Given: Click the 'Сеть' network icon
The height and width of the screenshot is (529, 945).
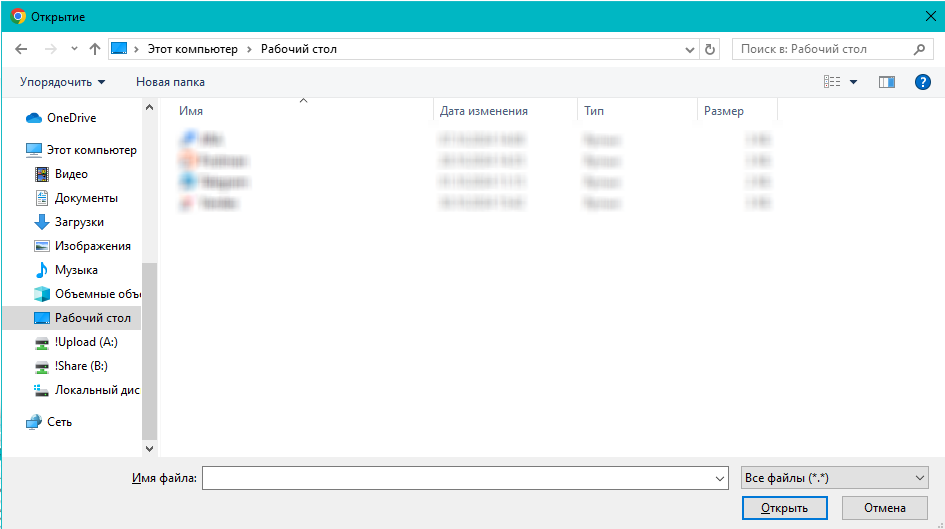Looking at the screenshot, I should pos(34,422).
